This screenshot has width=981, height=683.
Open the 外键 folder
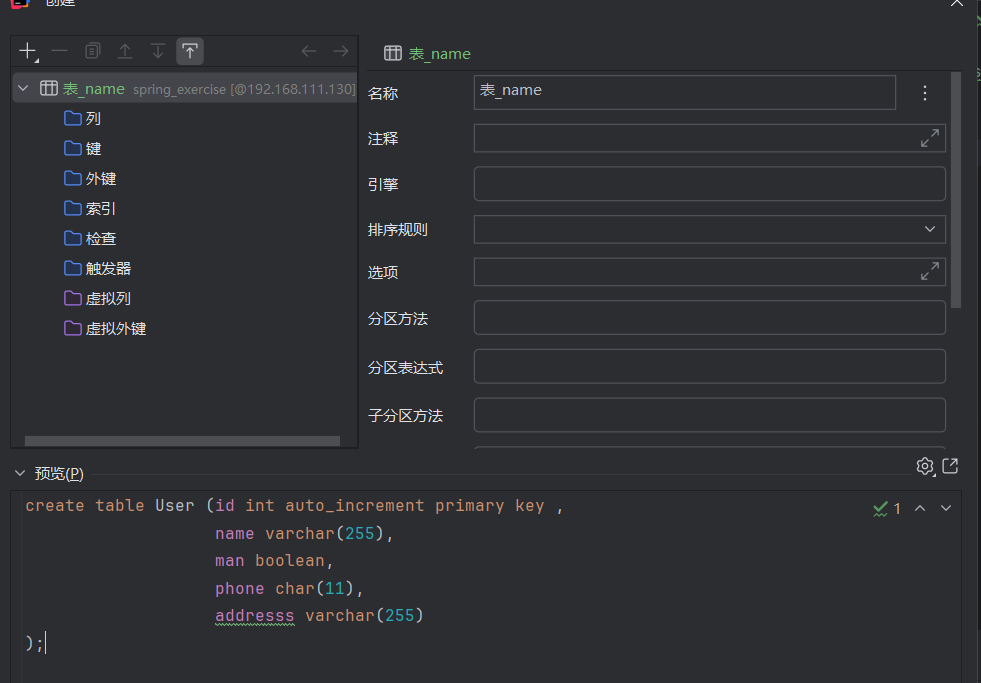pos(90,178)
